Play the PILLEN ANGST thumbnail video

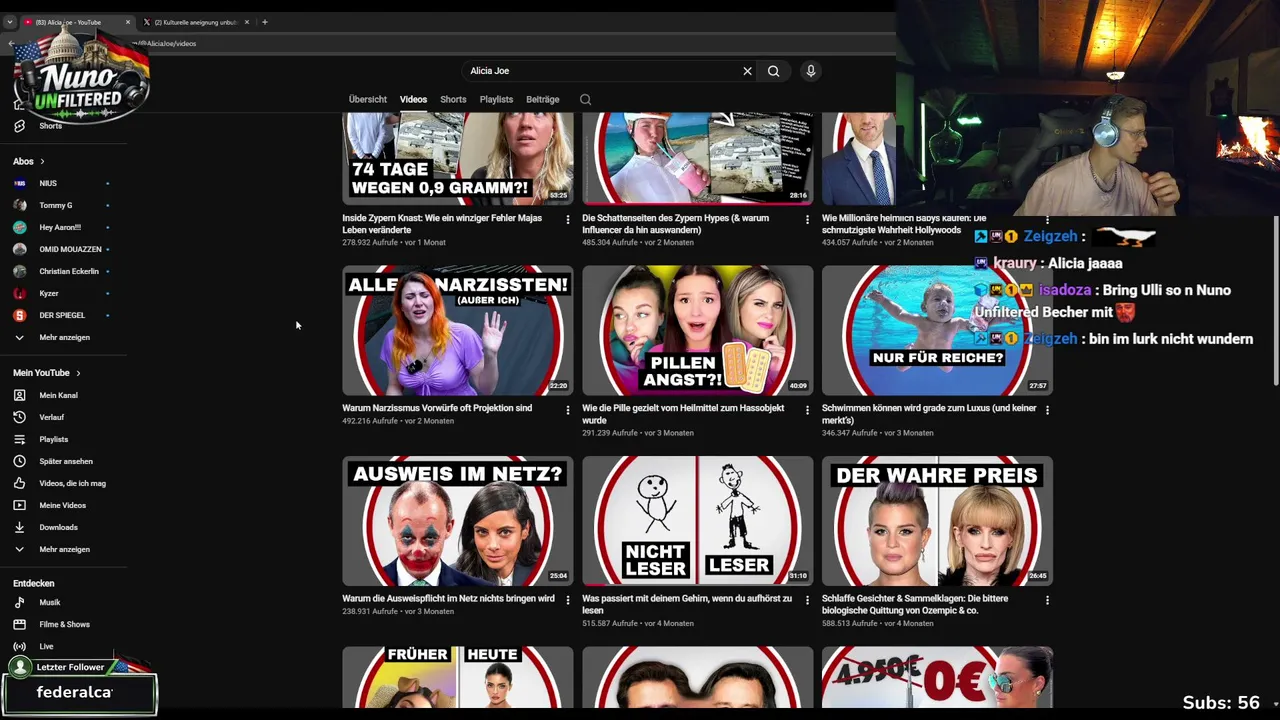pos(698,330)
